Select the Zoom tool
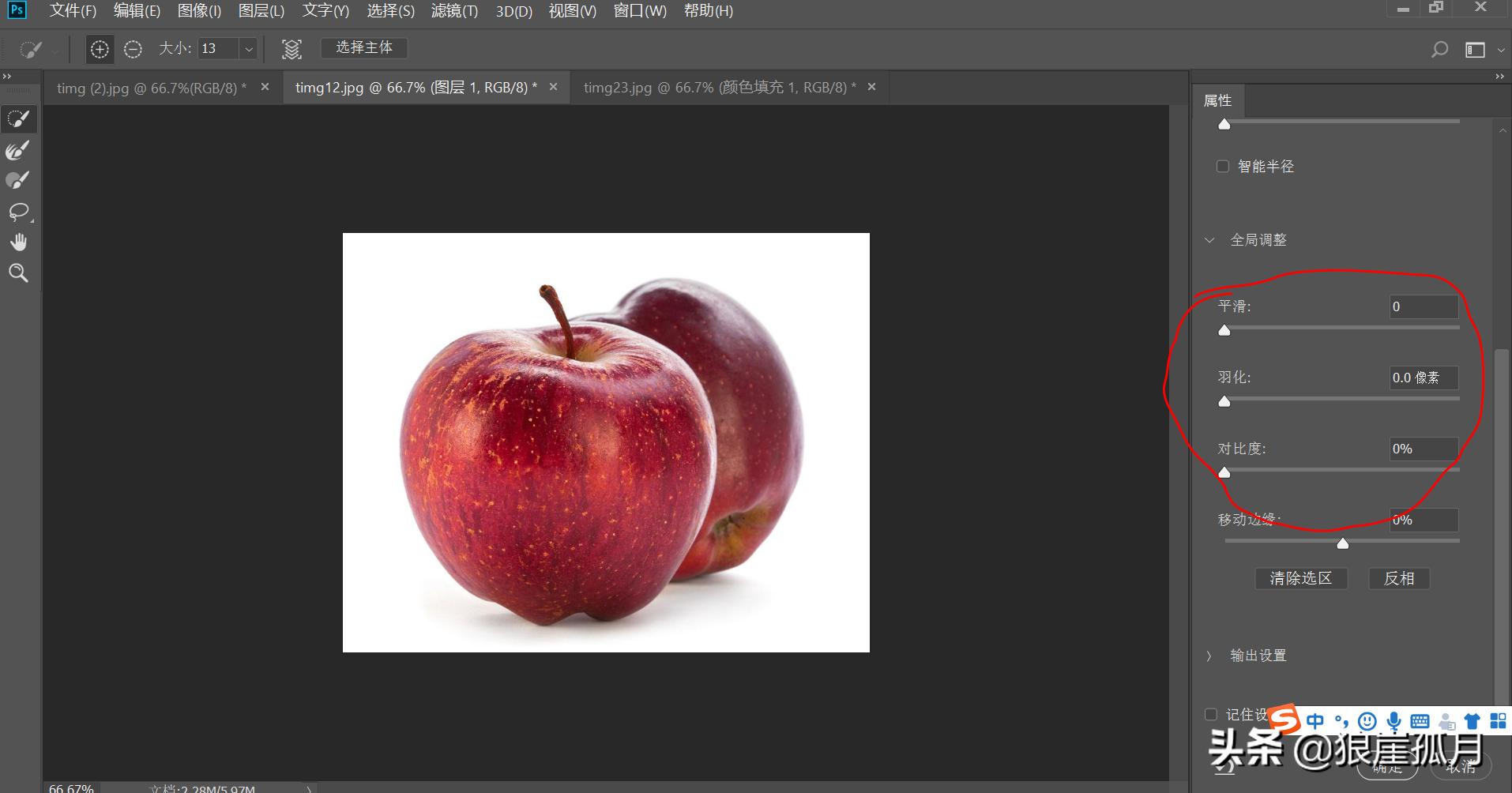This screenshot has height=793, width=1512. pyautogui.click(x=19, y=272)
